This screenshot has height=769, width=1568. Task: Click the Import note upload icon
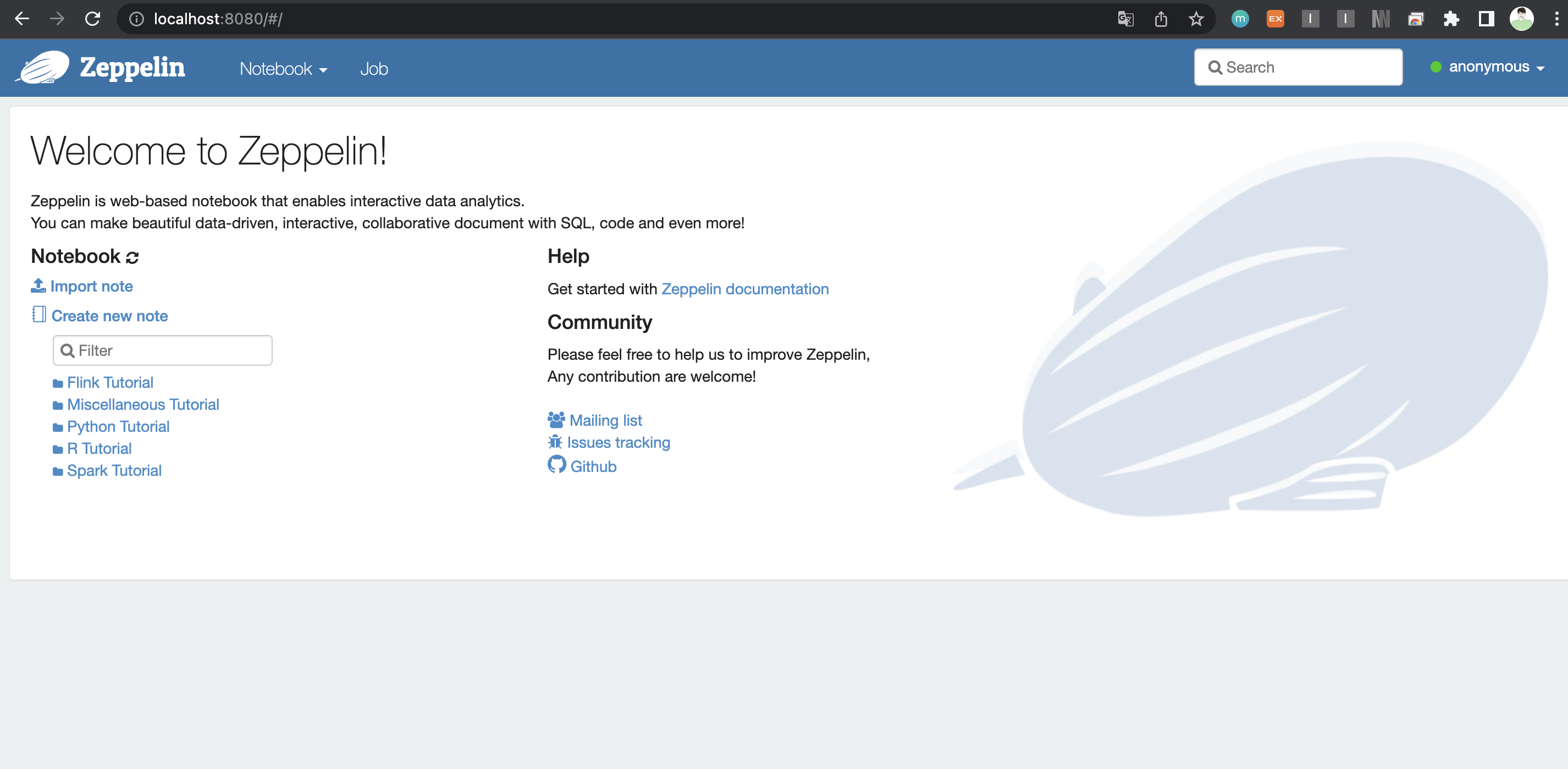(38, 285)
